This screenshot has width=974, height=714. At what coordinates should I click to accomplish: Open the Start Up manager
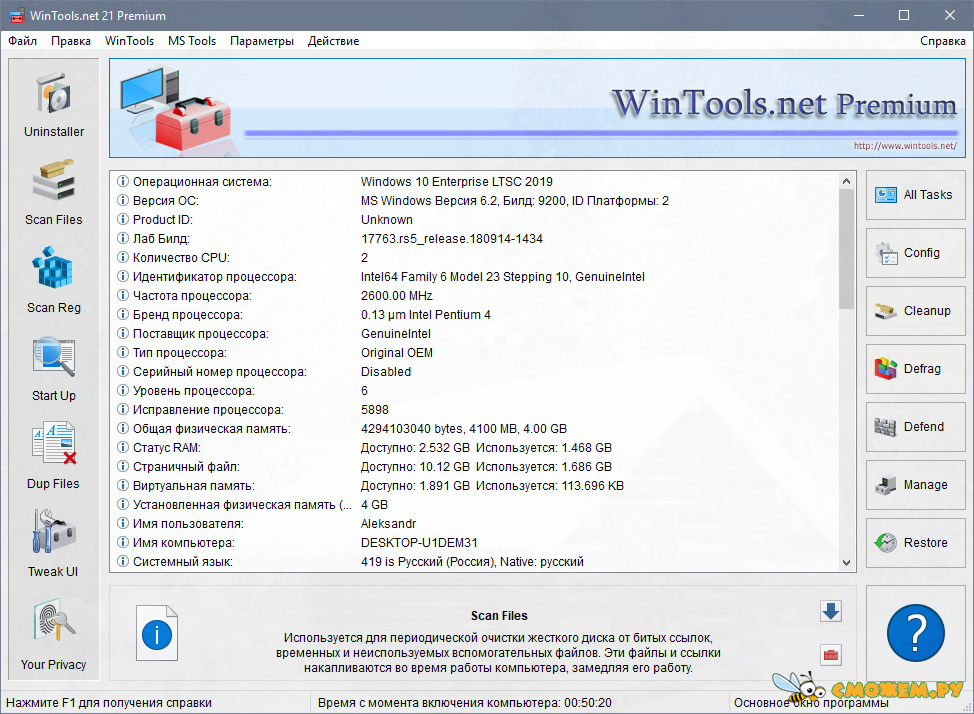[54, 368]
